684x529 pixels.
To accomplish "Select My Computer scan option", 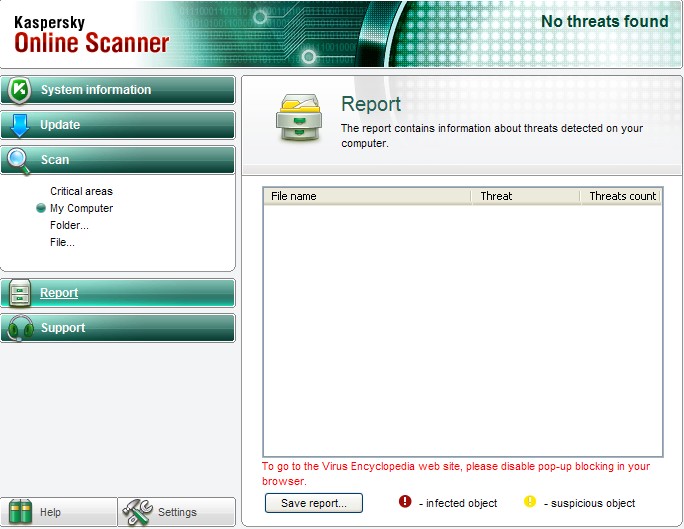I will click(82, 208).
